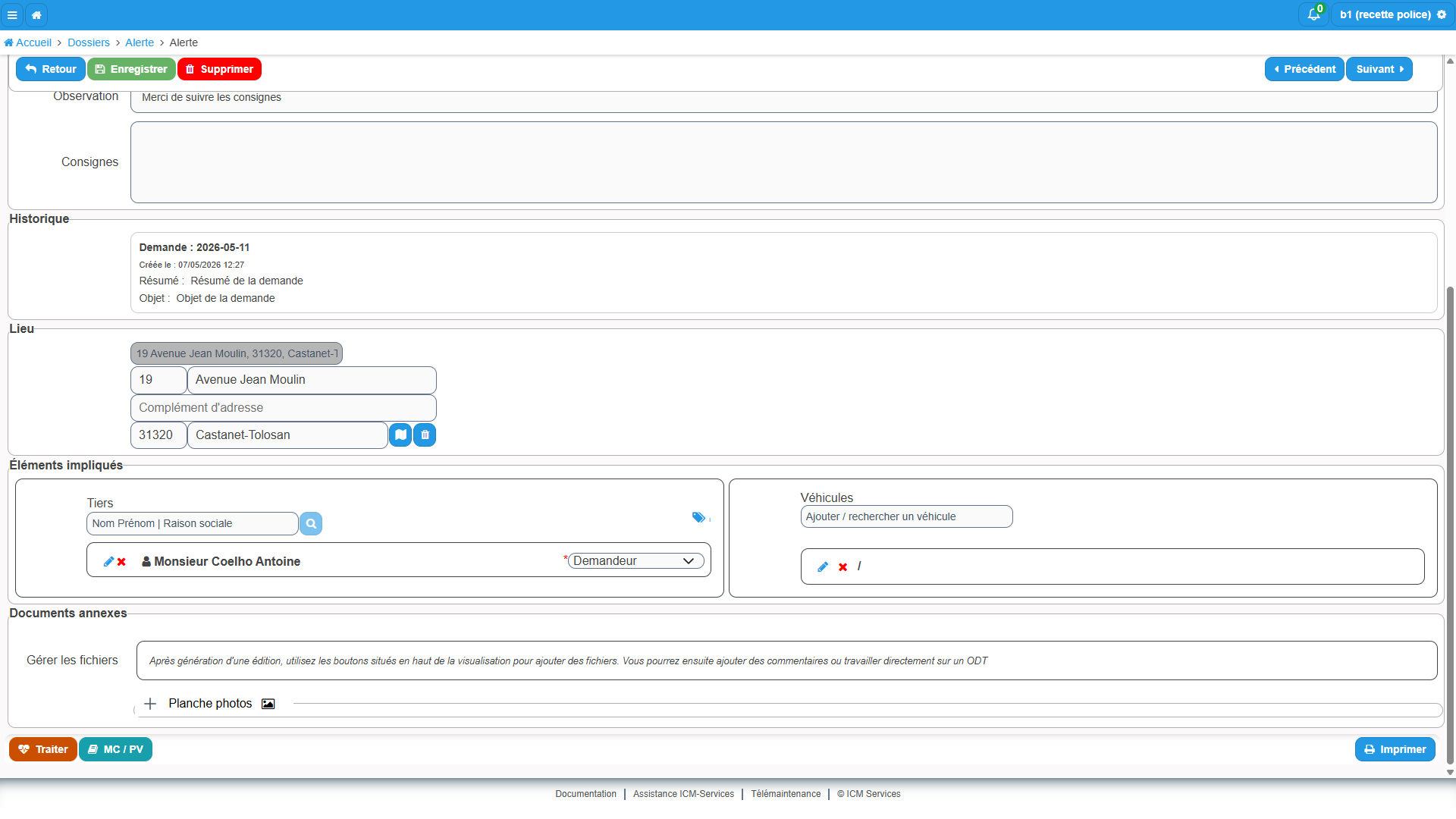Open the map icon next to the address
The height and width of the screenshot is (819, 1456).
point(400,435)
